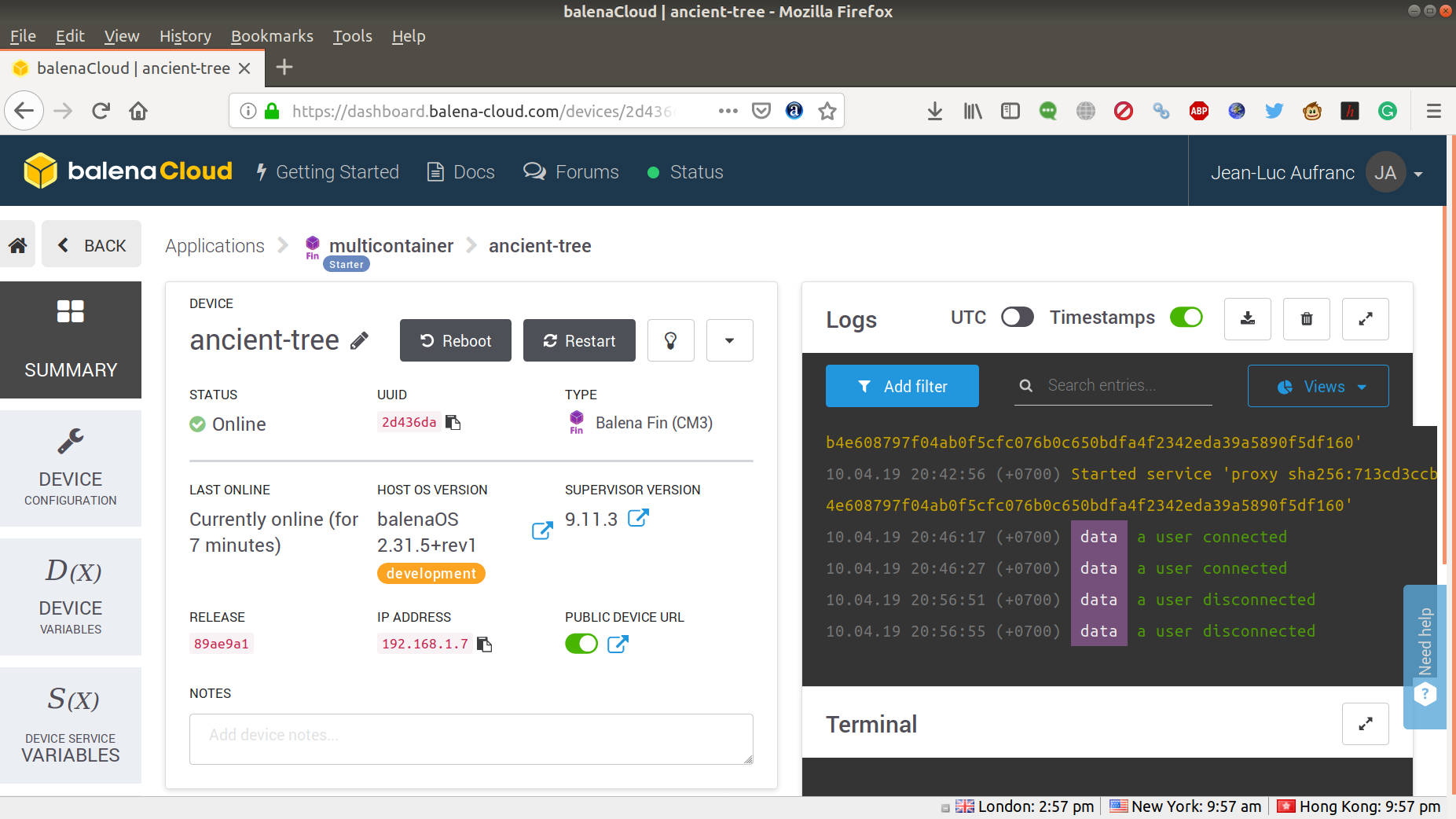This screenshot has height=819, width=1456.
Task: Open the History menu
Action: point(185,36)
